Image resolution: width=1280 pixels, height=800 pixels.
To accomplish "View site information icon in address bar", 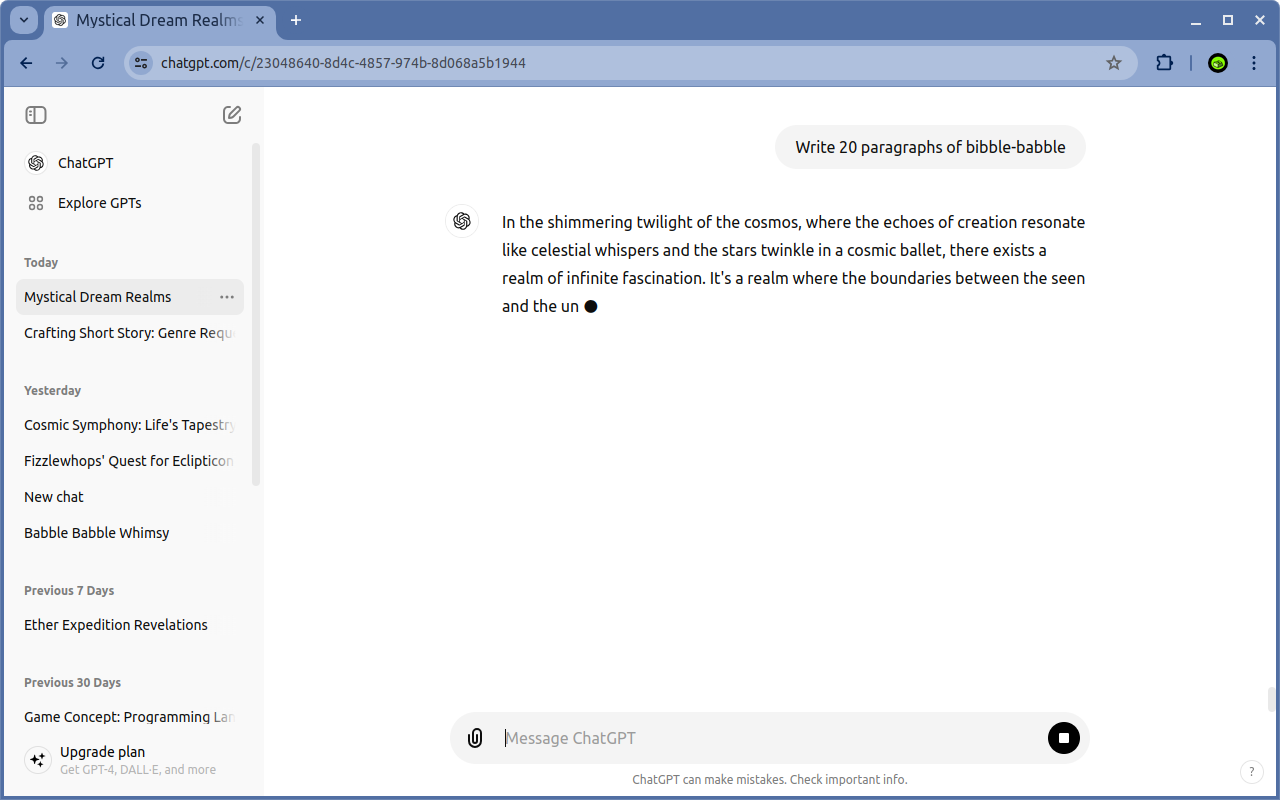I will click(x=141, y=63).
